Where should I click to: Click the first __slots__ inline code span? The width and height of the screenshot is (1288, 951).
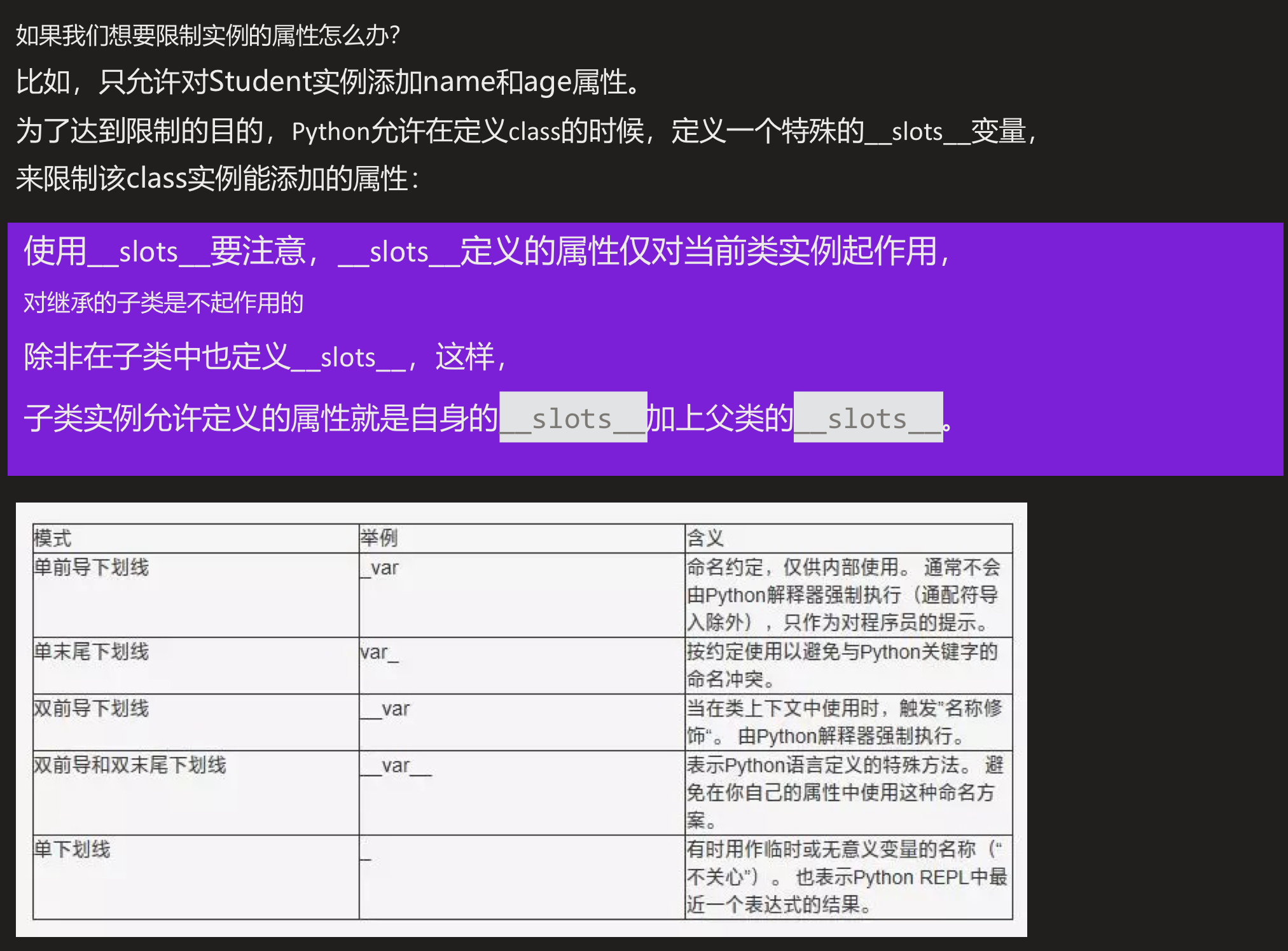[572, 418]
